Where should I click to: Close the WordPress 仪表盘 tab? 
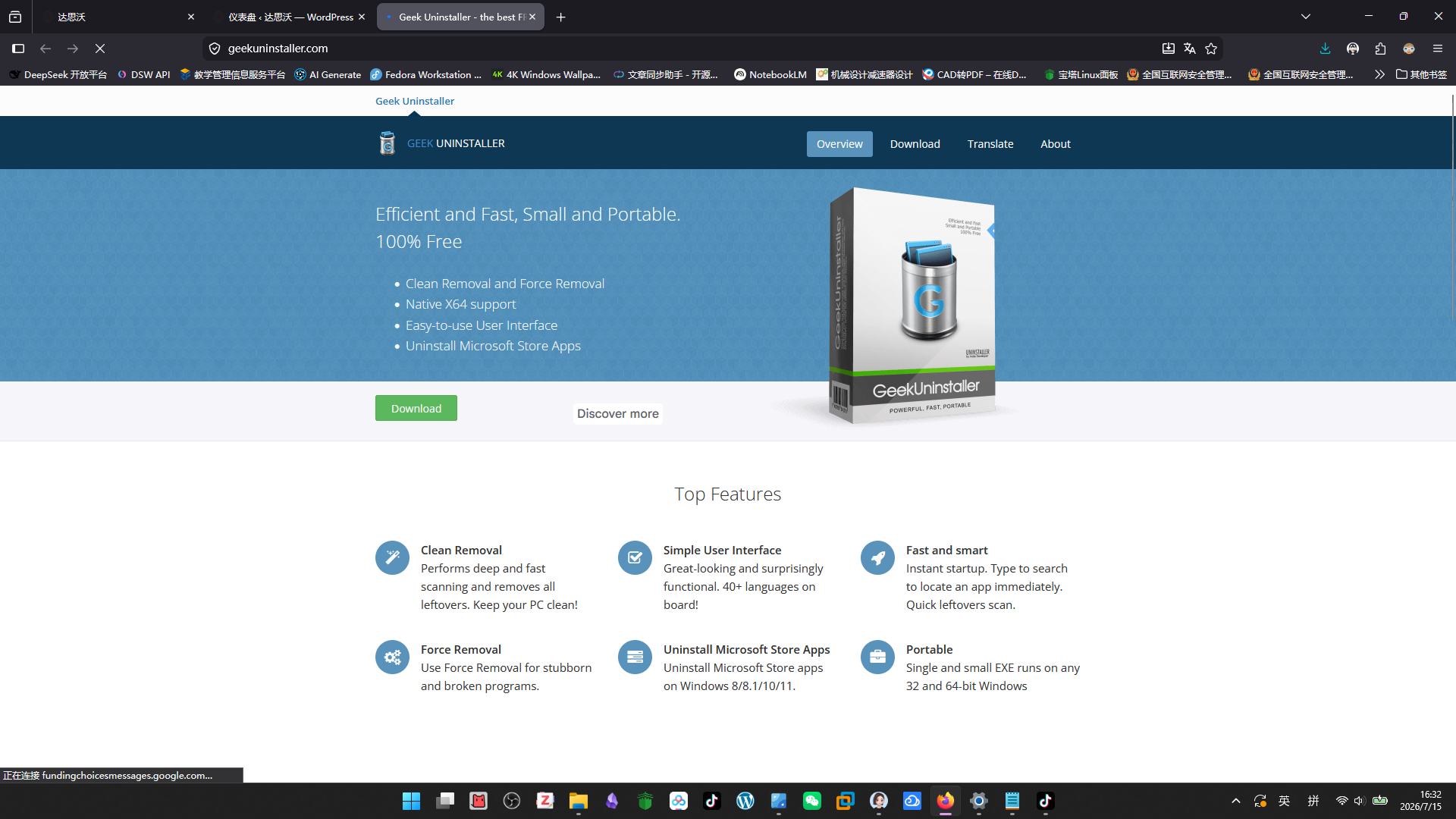tap(362, 17)
